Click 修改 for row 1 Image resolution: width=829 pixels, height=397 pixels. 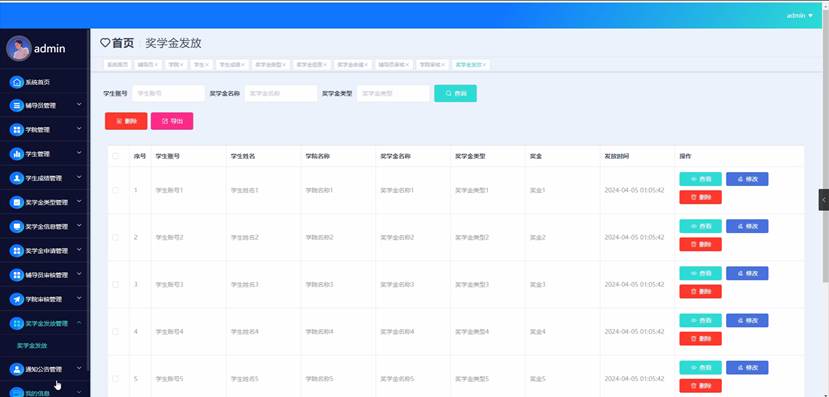point(747,179)
